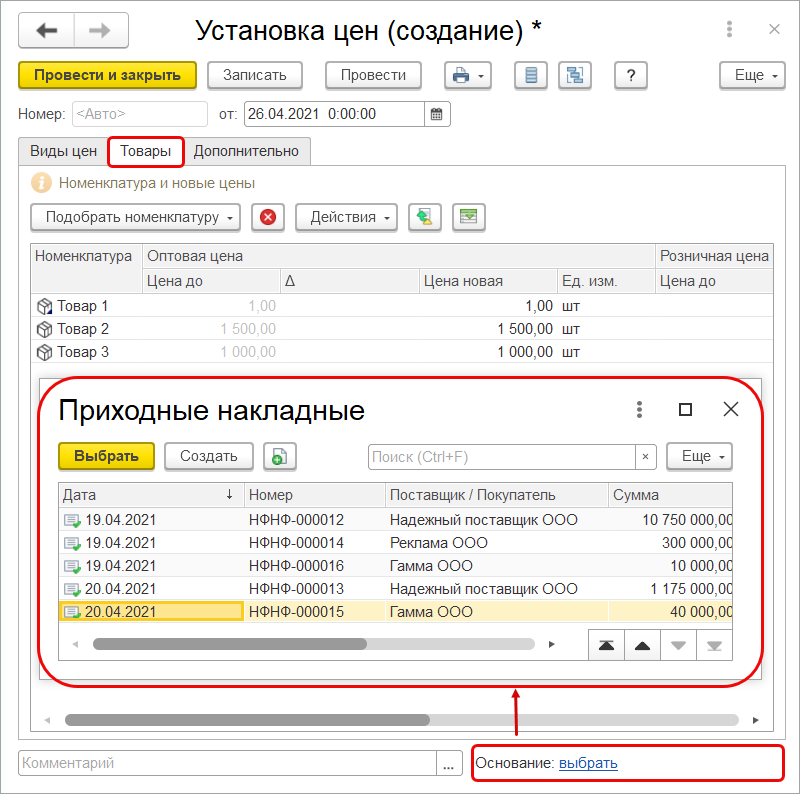Click the invoice list horizontal scrollbar thumb
This screenshot has height=794, width=800.
(x=230, y=644)
